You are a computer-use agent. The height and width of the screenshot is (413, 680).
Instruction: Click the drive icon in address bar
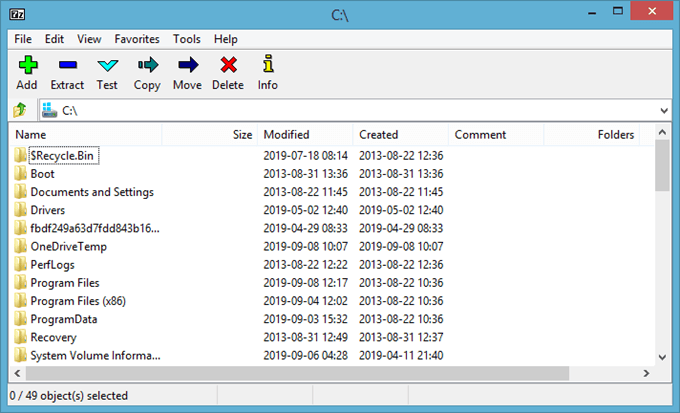(49, 110)
